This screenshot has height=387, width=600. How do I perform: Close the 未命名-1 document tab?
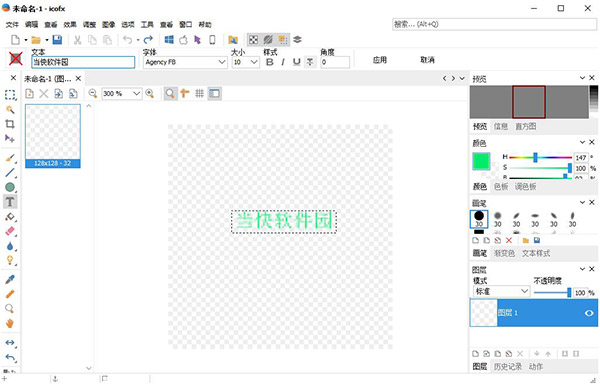click(x=78, y=78)
